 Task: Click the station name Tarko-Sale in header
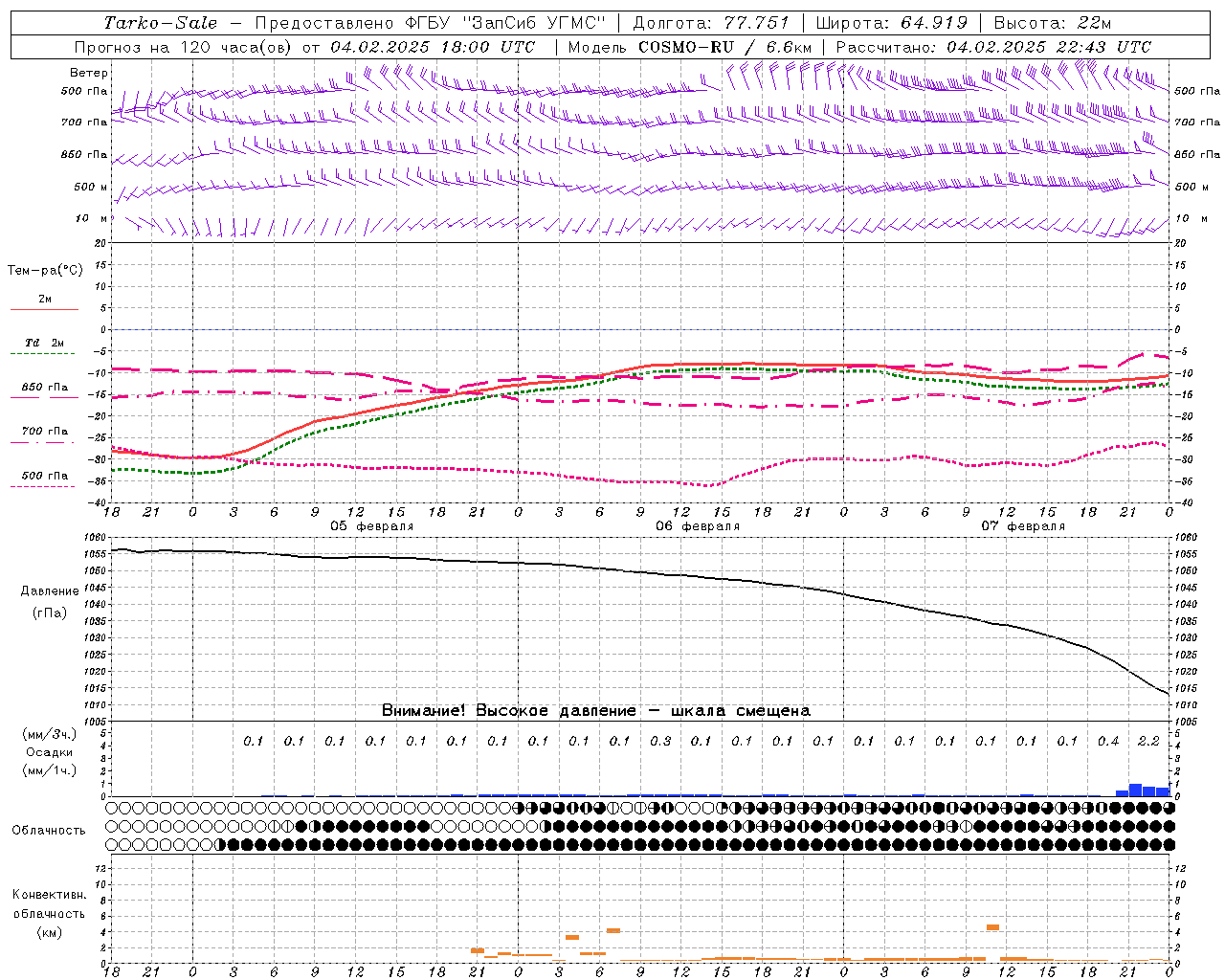click(160, 23)
